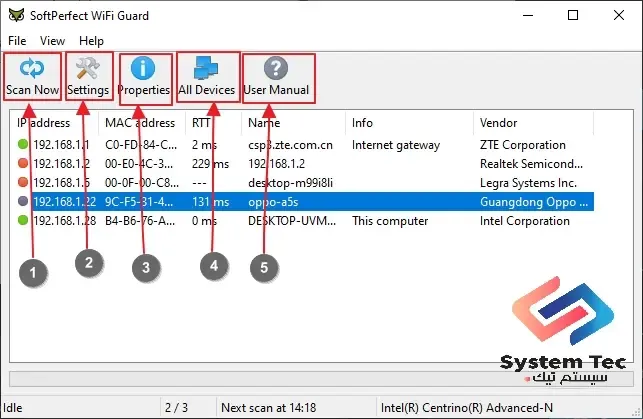Click vendor Legra Systems Inc.
The image size is (643, 419).
(528, 182)
